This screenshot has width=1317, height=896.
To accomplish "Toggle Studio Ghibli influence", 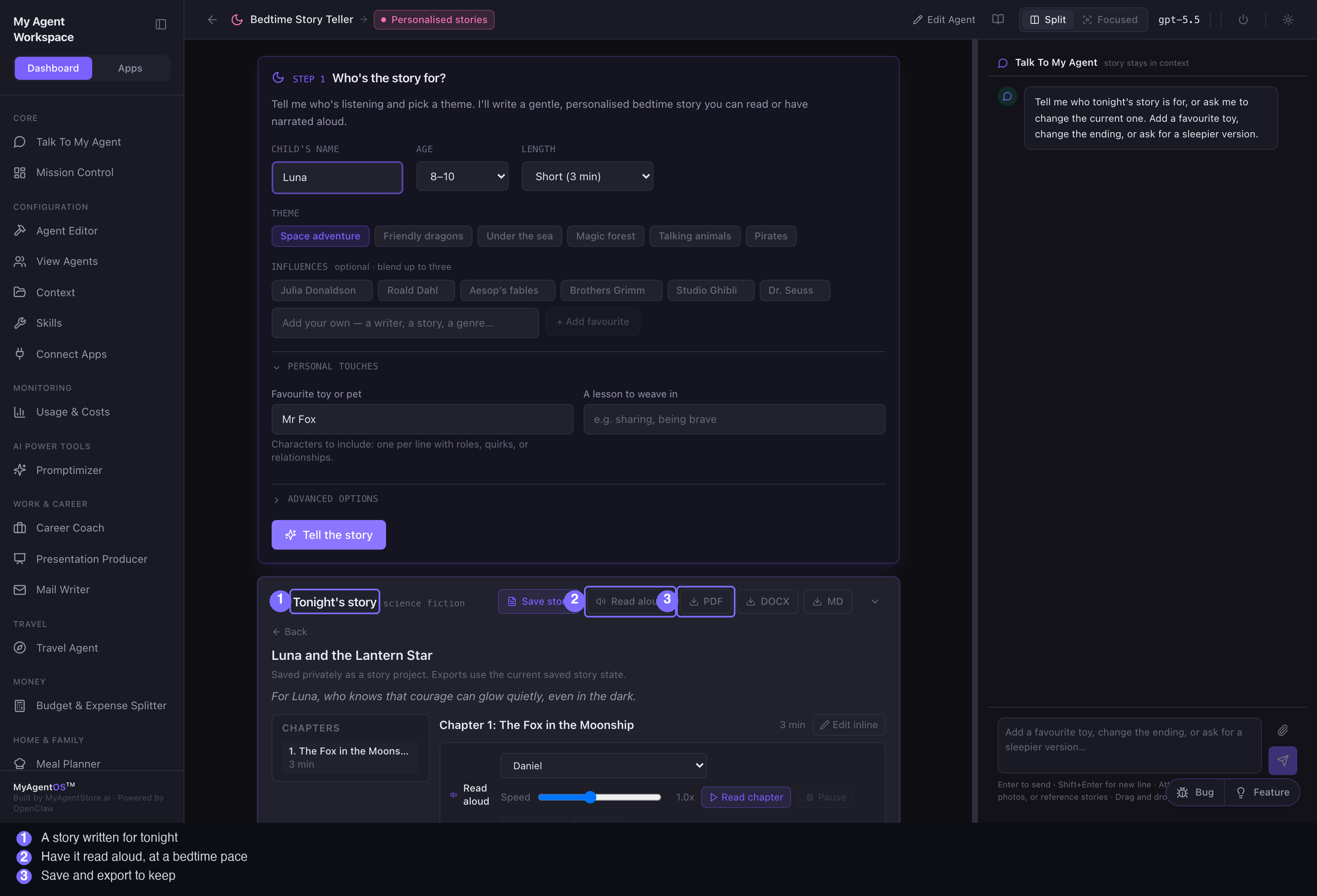I will 711,290.
